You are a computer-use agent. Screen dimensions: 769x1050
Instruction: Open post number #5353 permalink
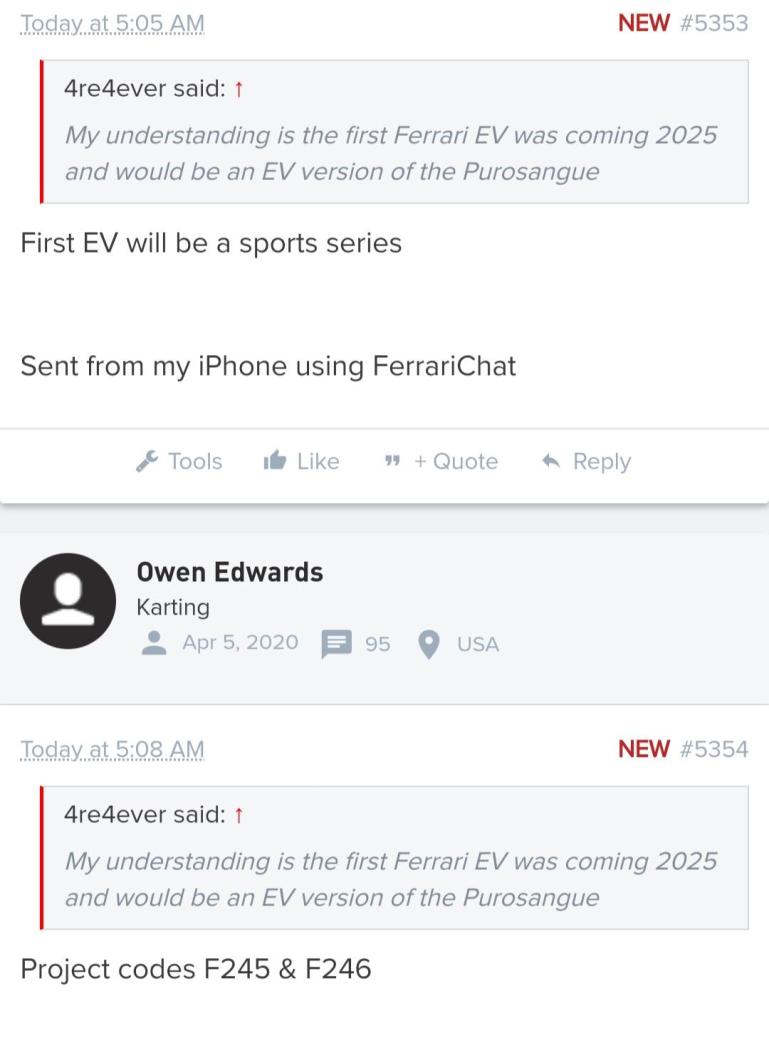[713, 23]
